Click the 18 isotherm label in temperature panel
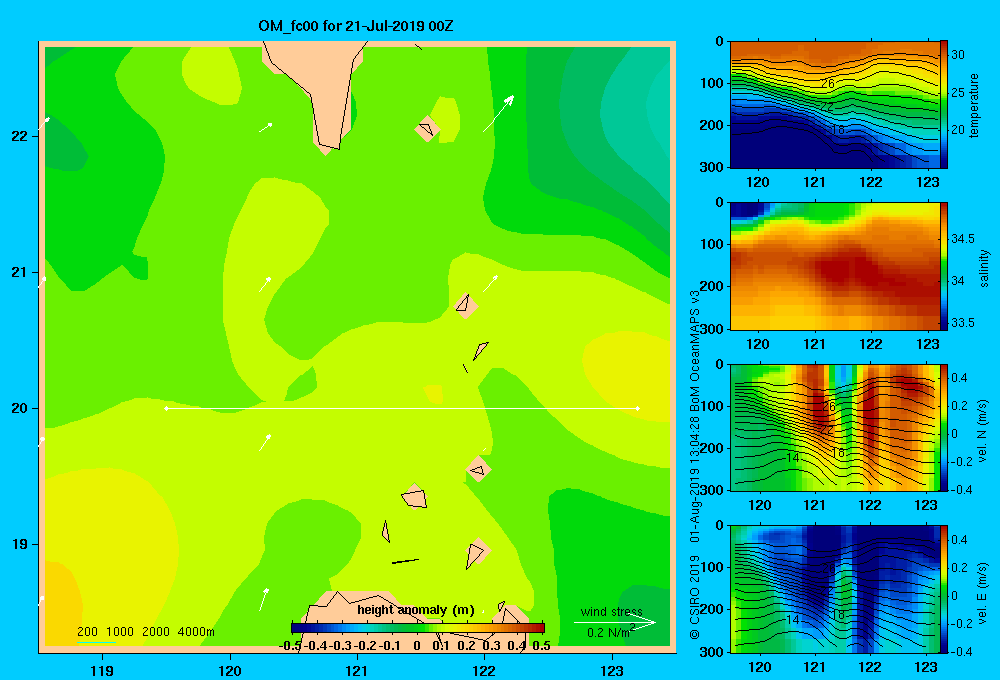This screenshot has width=1000, height=680. click(838, 129)
